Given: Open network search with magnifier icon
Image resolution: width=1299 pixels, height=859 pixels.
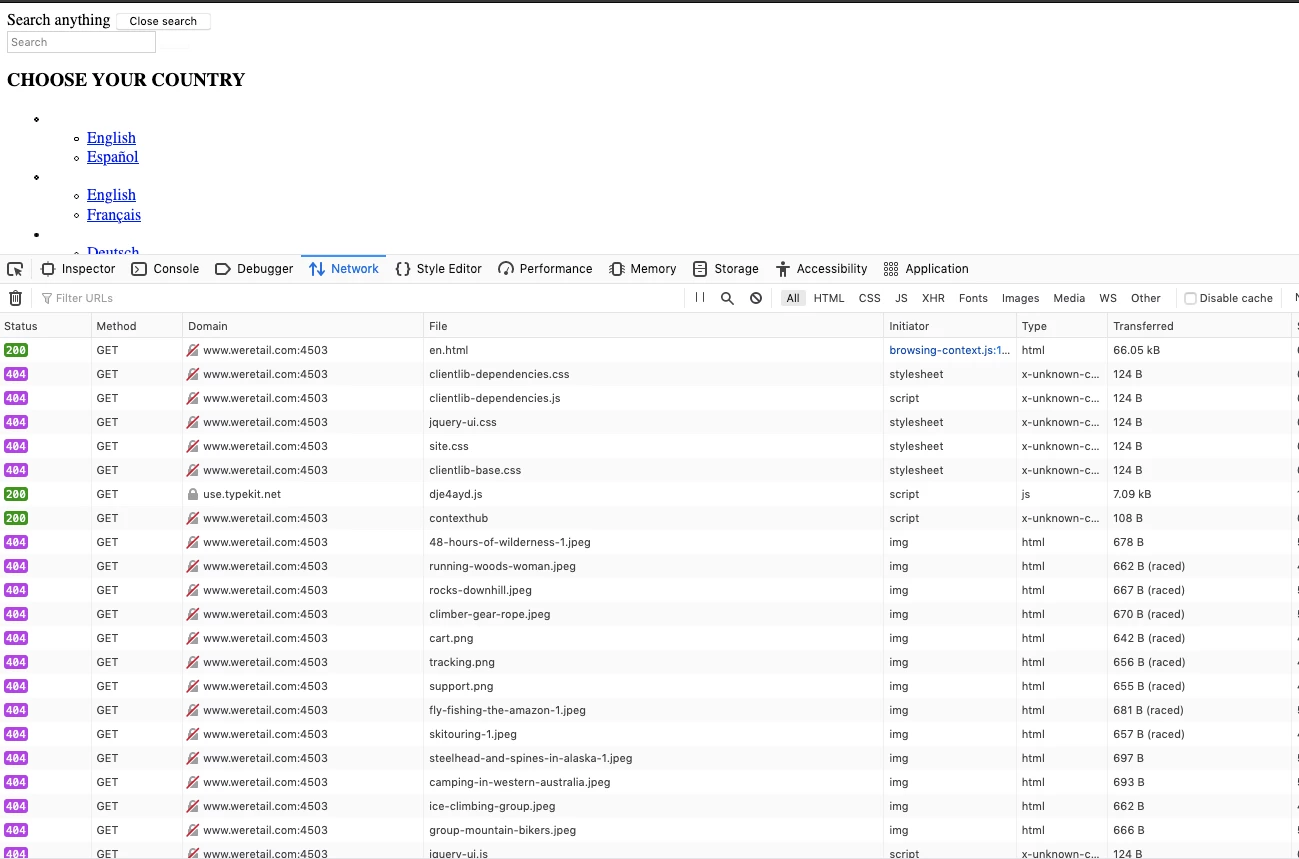Looking at the screenshot, I should (x=728, y=298).
